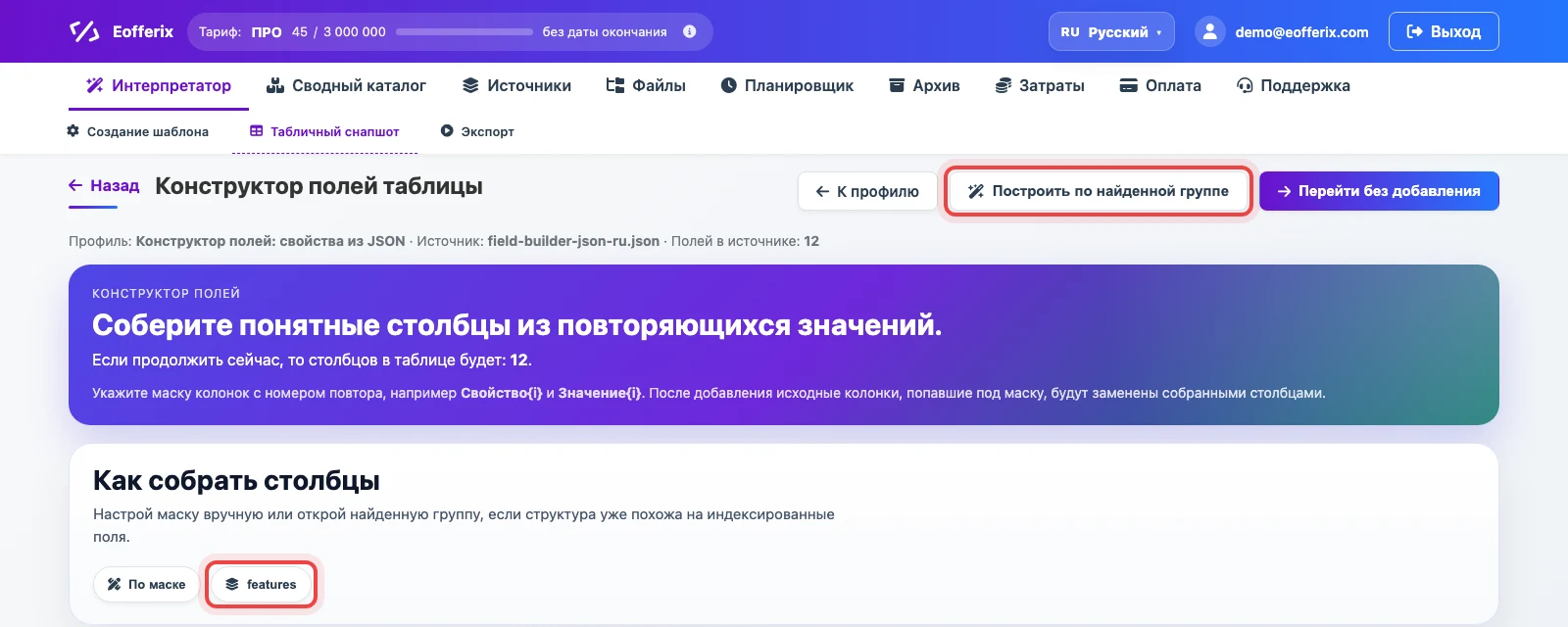Select the Табличный снапшот step

[324, 131]
